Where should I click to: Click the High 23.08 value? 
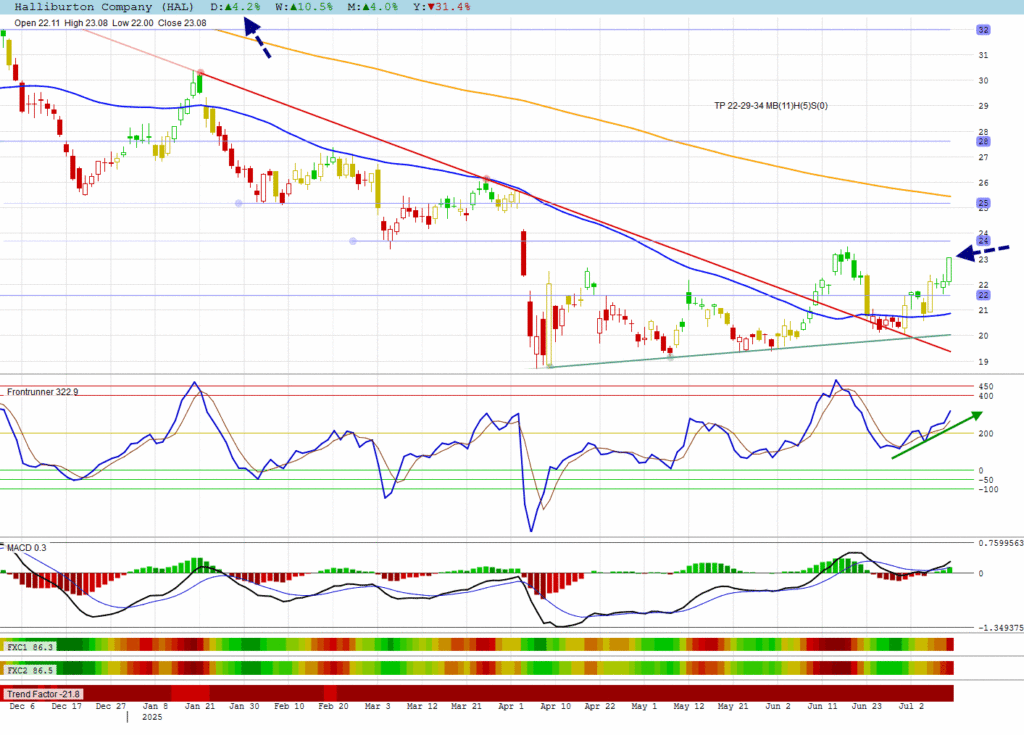pyautogui.click(x=86, y=23)
